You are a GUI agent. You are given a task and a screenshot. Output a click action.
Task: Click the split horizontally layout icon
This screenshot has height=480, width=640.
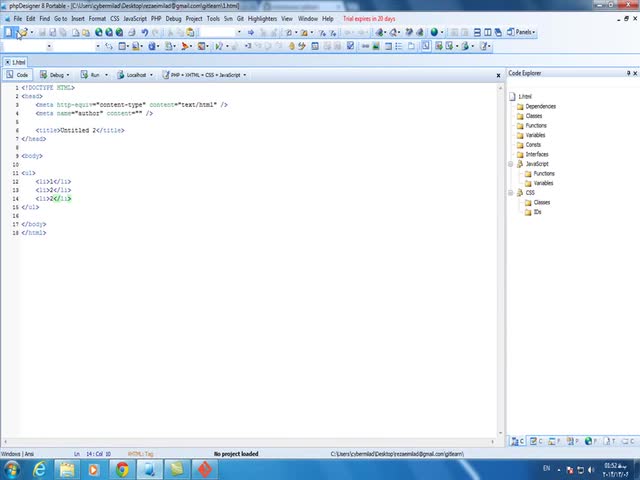tap(477, 32)
